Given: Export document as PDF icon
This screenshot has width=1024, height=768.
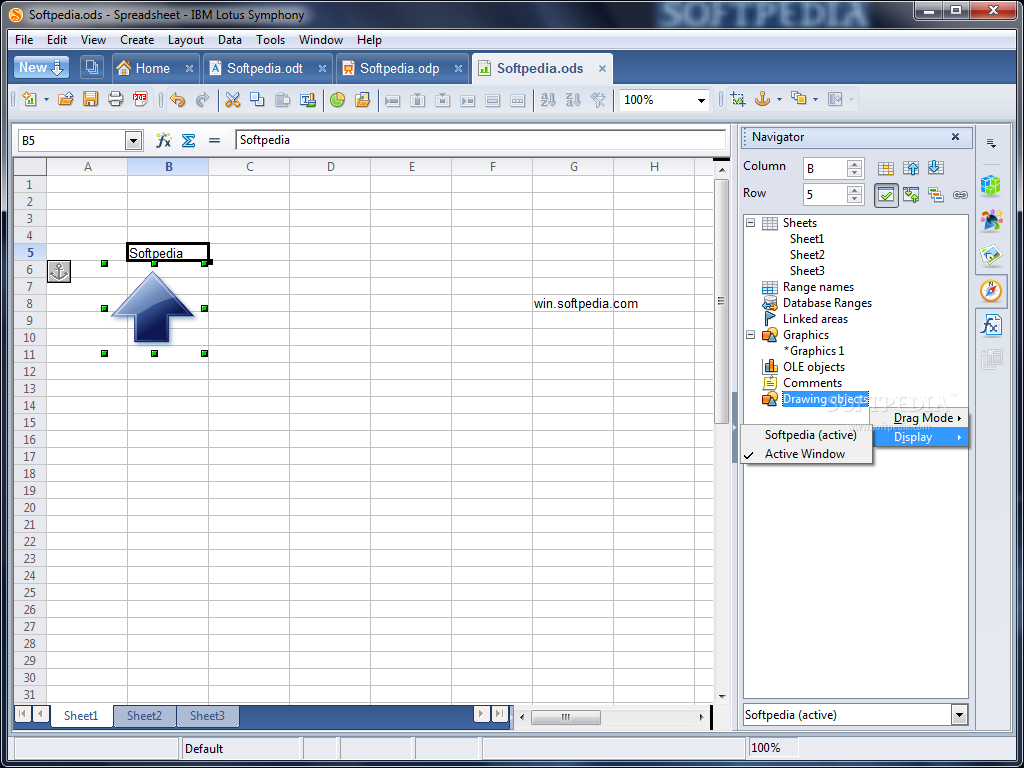Looking at the screenshot, I should pyautogui.click(x=140, y=99).
